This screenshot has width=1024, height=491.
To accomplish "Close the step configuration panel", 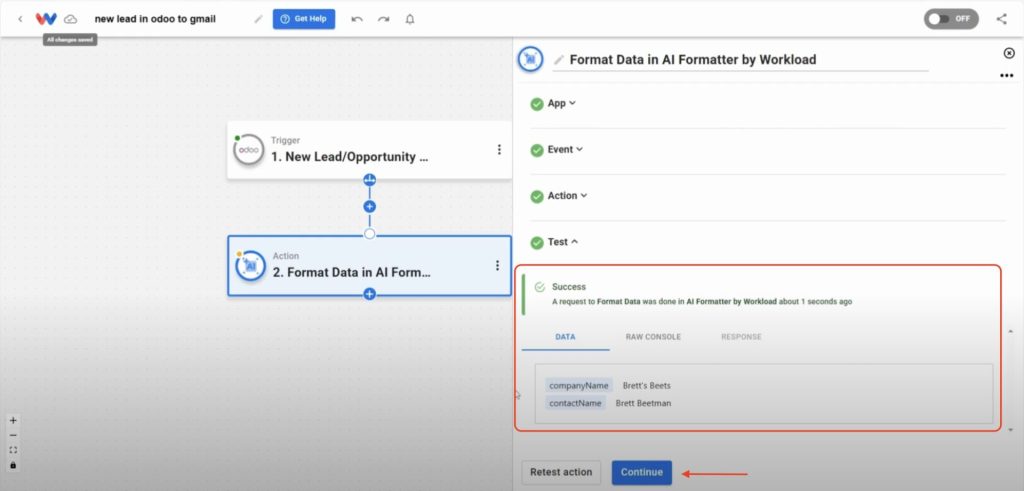I will (1009, 53).
